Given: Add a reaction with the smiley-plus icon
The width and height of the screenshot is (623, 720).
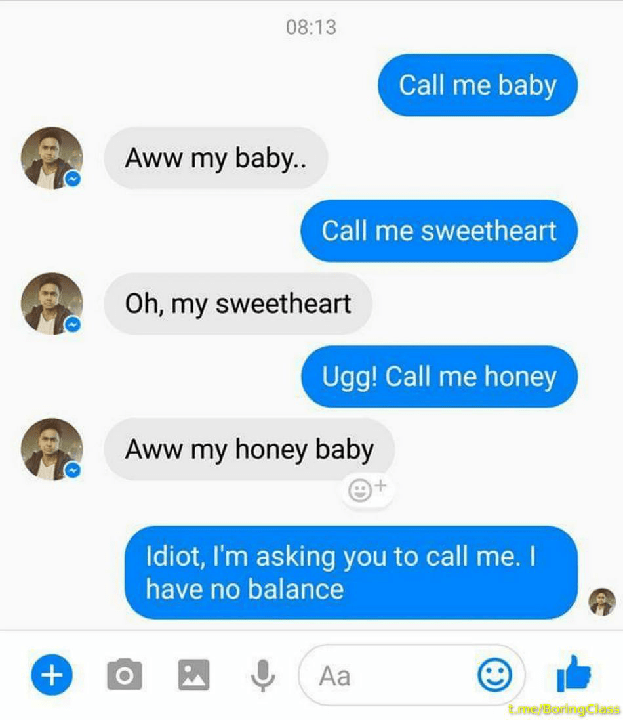Looking at the screenshot, I should point(367,490).
